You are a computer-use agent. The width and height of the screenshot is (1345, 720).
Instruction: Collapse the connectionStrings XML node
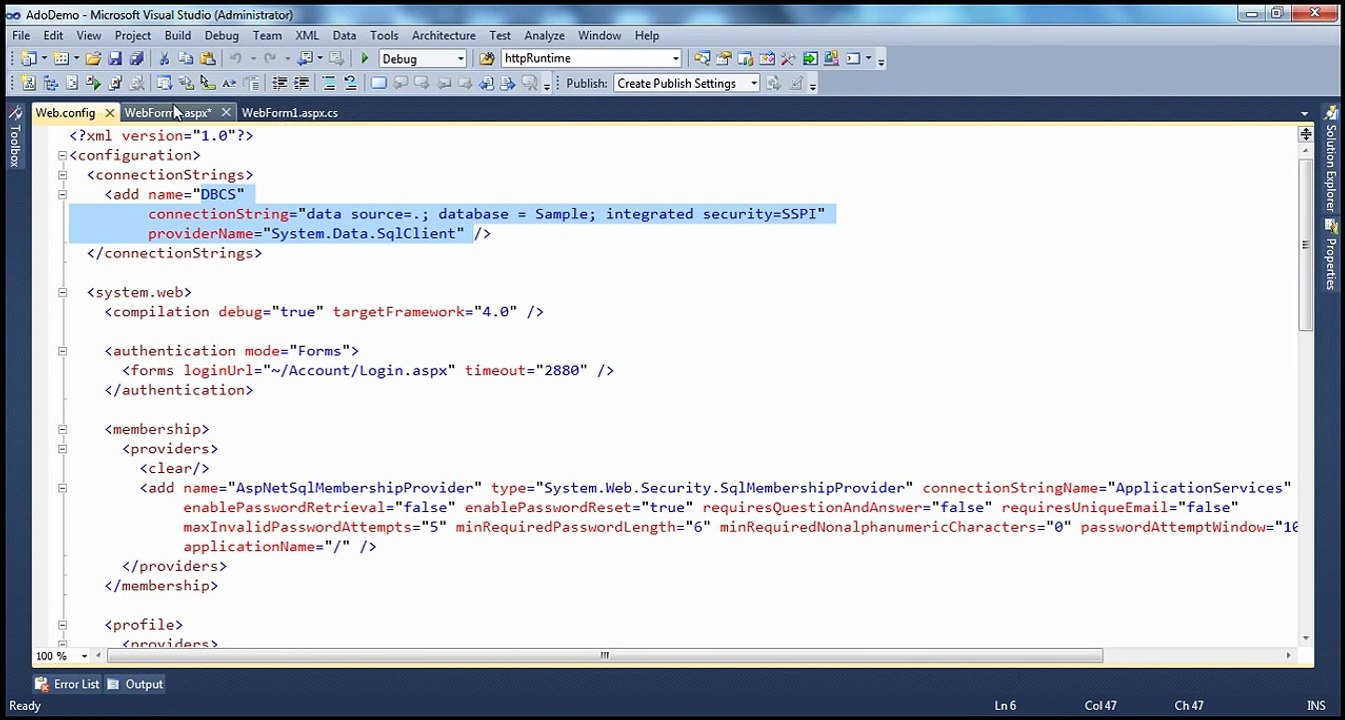click(62, 175)
